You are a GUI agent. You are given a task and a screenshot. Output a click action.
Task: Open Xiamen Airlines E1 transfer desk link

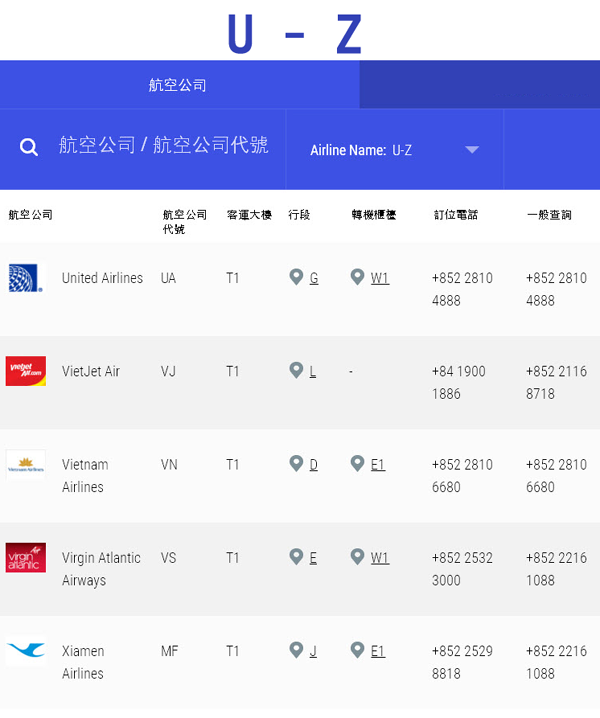[x=377, y=651]
